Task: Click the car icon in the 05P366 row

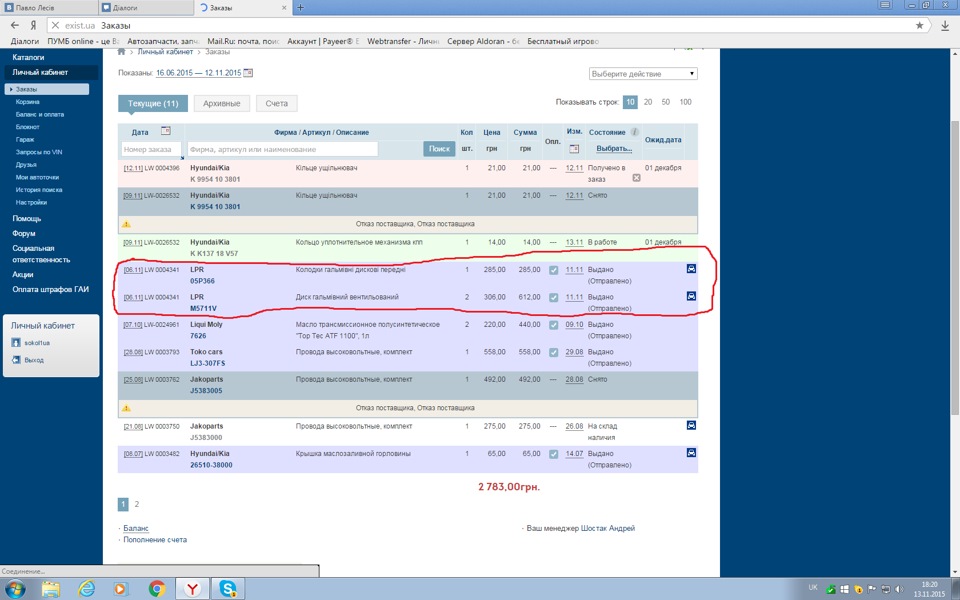Action: point(691,269)
